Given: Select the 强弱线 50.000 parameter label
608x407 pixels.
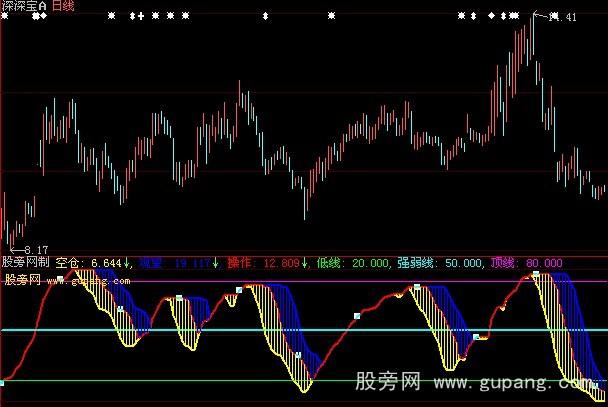Looking at the screenshot, I should click(441, 263).
